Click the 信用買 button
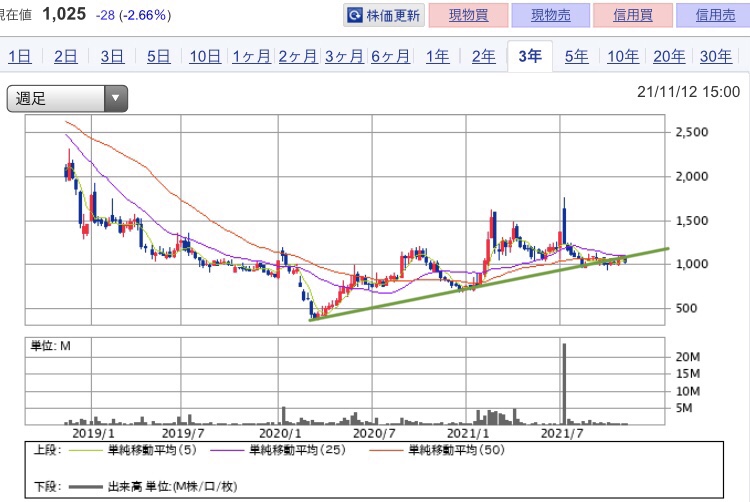Image resolution: width=750 pixels, height=502 pixels. [x=633, y=15]
